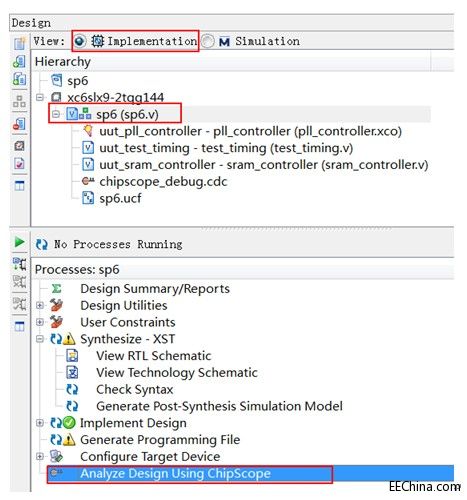The height and width of the screenshot is (500, 467).
Task: Click the Stop process sidebar icon
Action: click(19, 304)
